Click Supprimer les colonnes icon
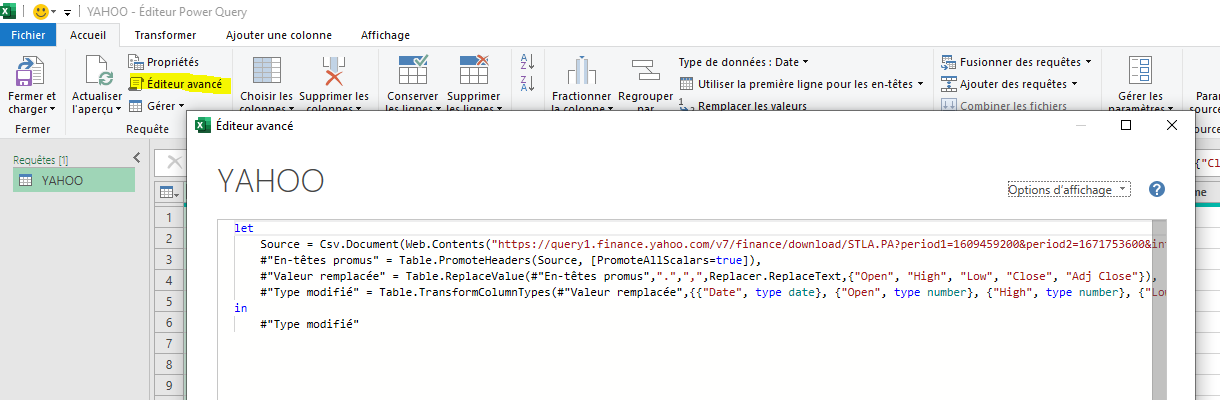 coord(334,71)
